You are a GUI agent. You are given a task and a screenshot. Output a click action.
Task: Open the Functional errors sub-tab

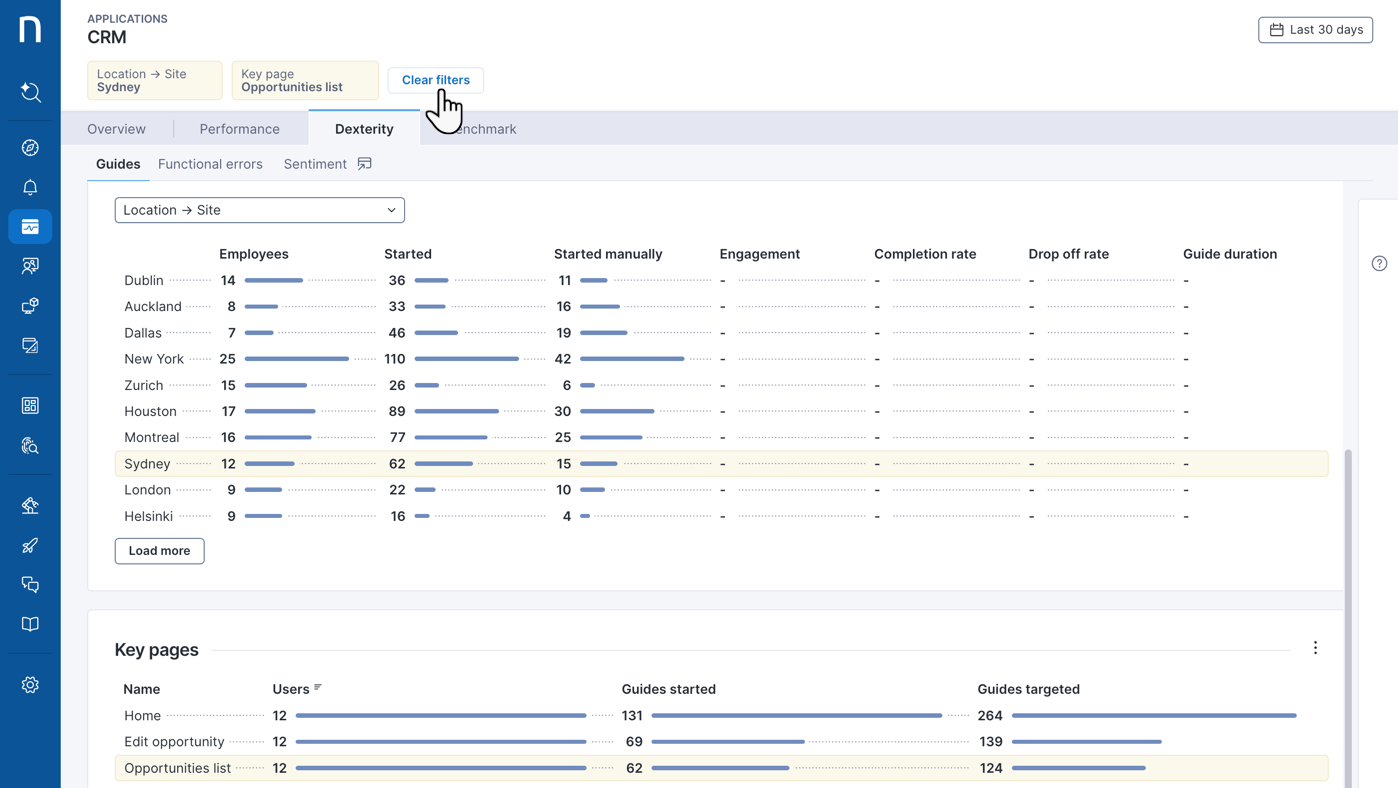210,164
